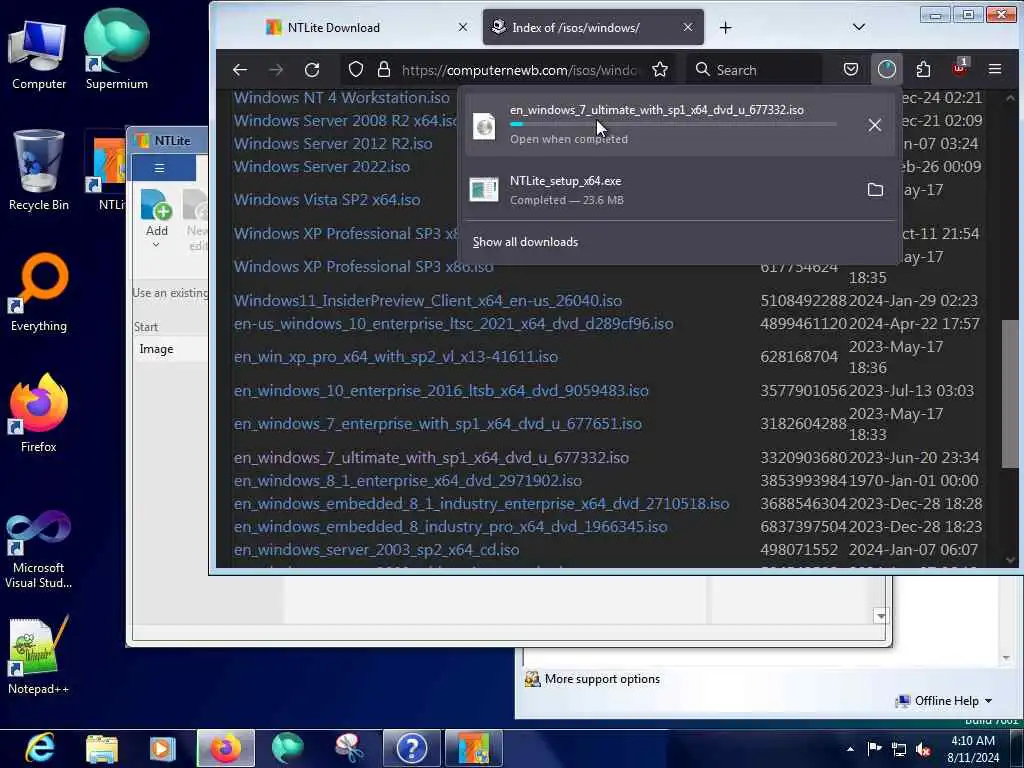Bookmark this page with the star icon
Viewport: 1024px width, 768px height.
point(660,70)
